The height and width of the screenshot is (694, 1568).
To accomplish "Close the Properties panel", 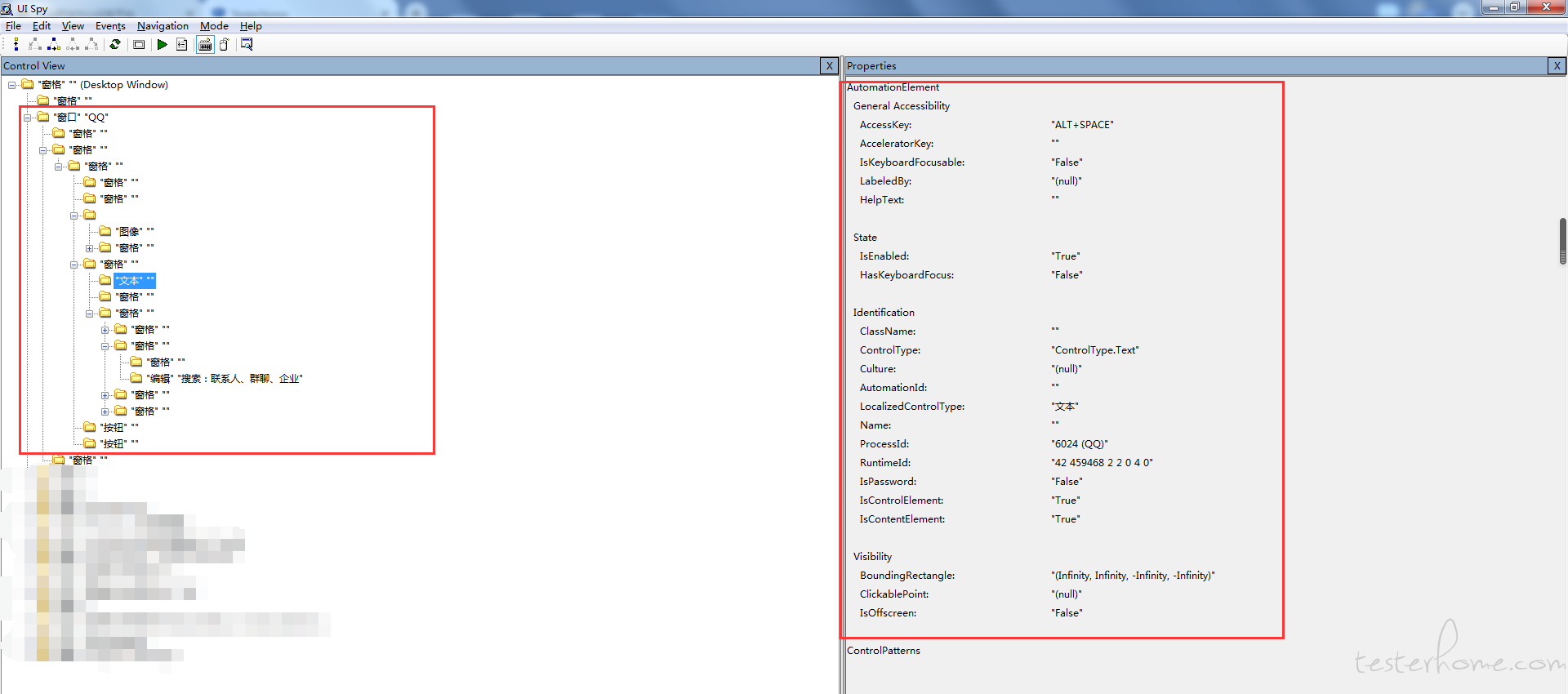I will [x=1557, y=66].
